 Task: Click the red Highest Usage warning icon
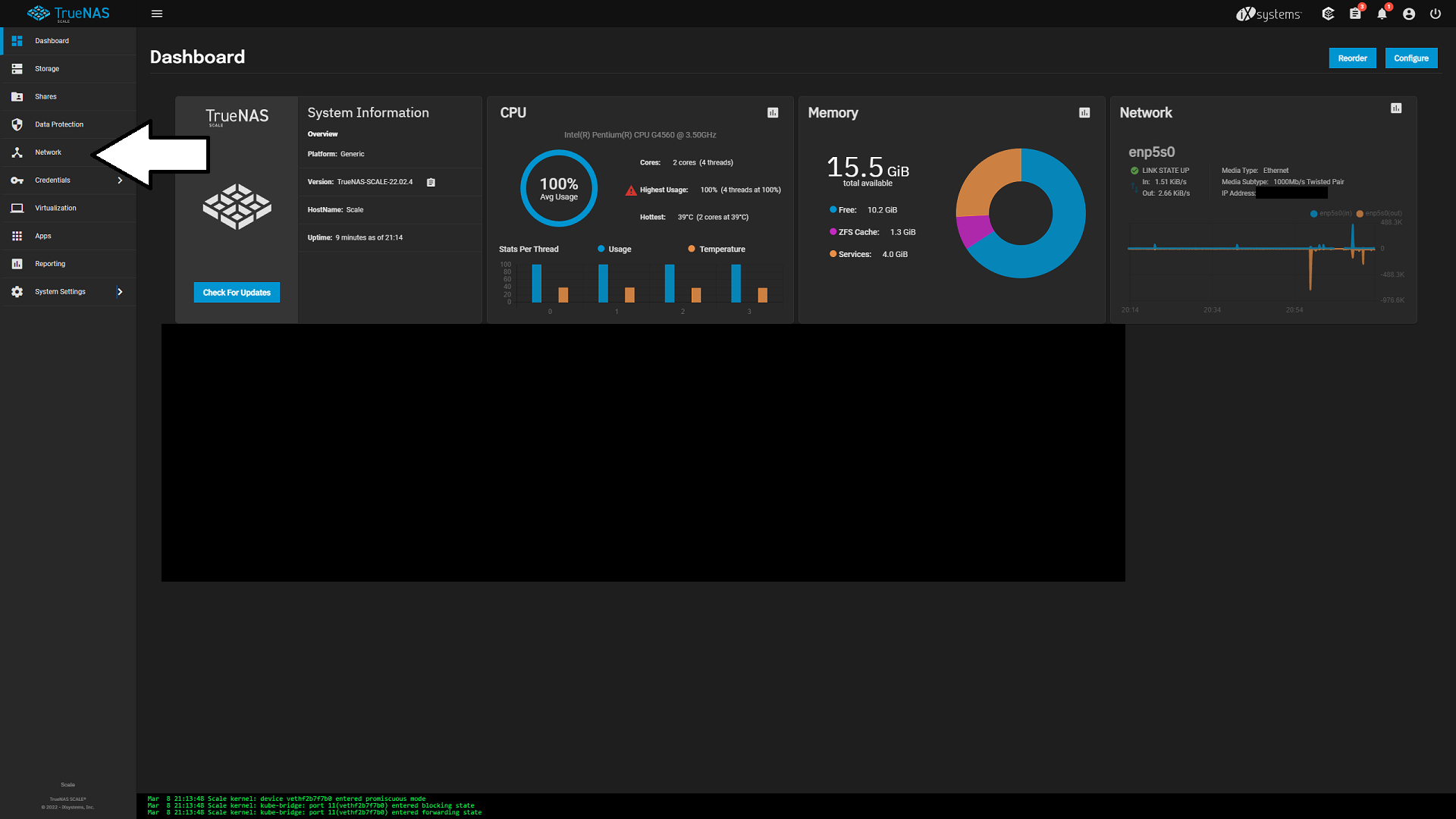631,190
